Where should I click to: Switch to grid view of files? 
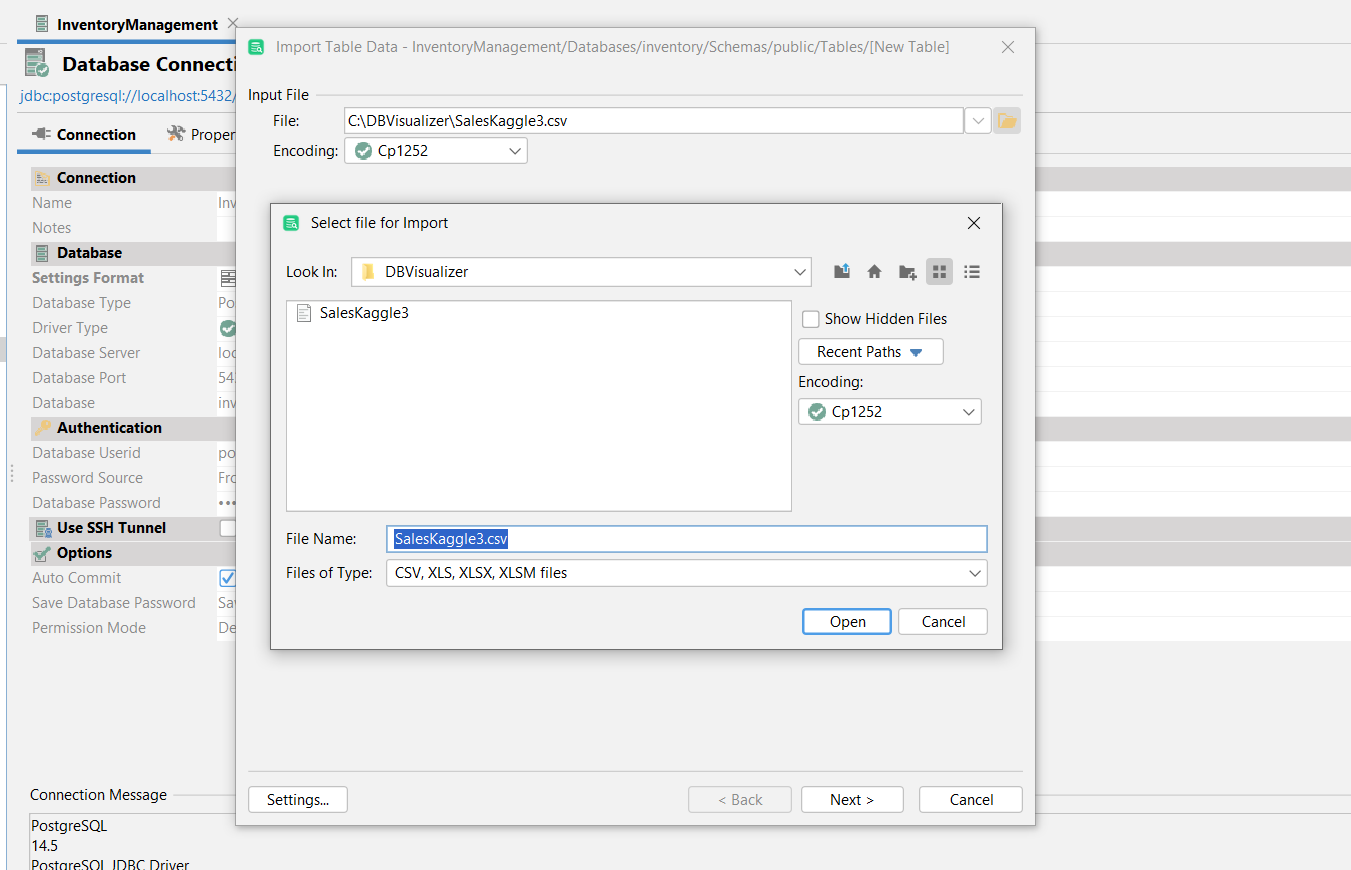(x=939, y=271)
